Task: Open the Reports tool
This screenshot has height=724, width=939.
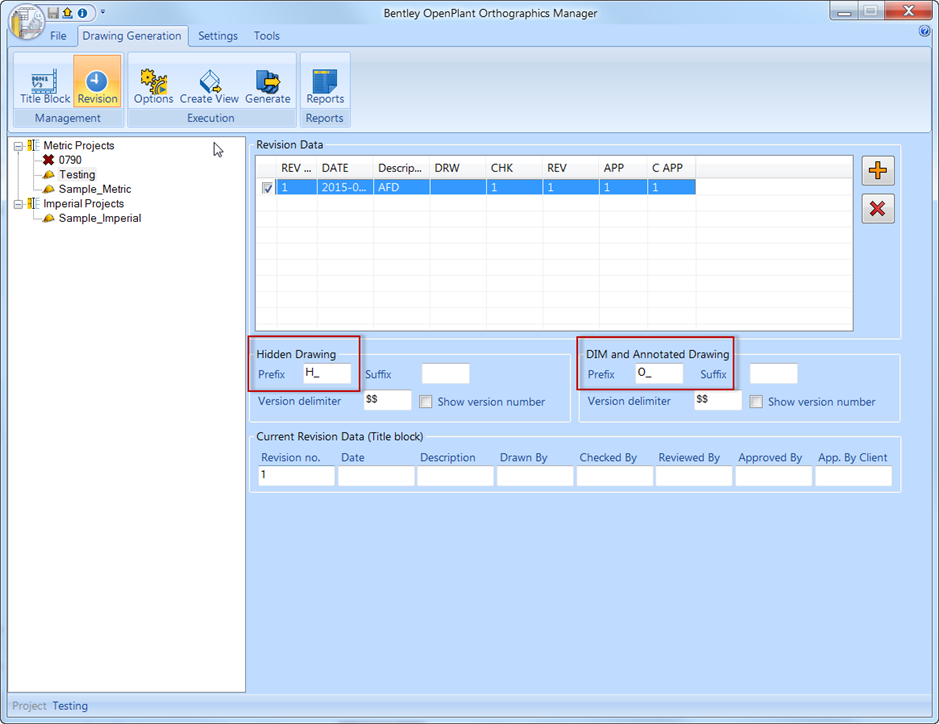Action: click(x=325, y=86)
